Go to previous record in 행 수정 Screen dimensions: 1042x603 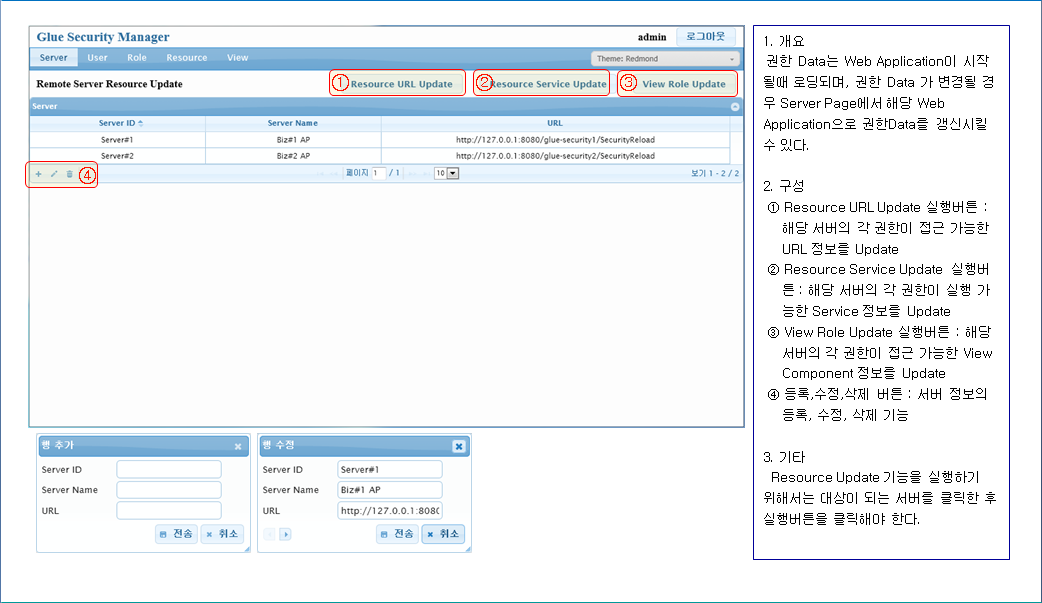click(270, 534)
